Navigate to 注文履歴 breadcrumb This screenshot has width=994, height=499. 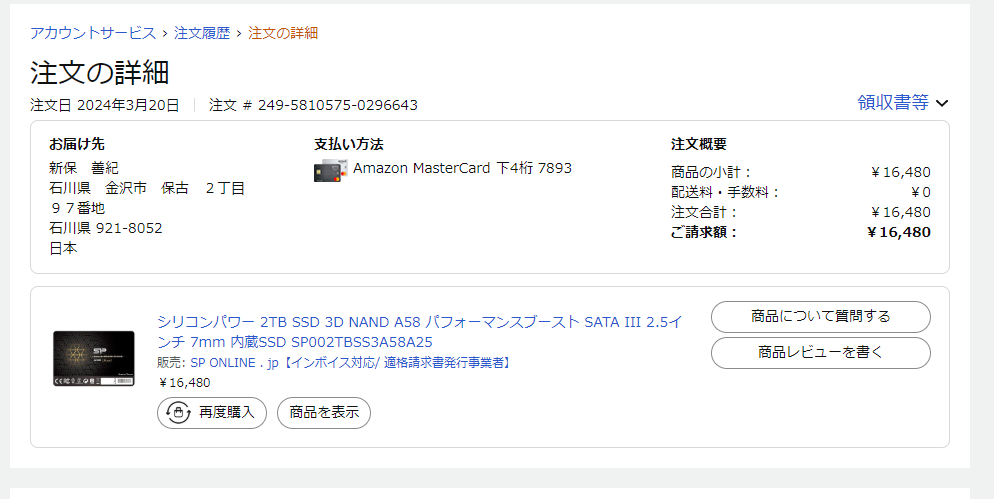coord(202,33)
